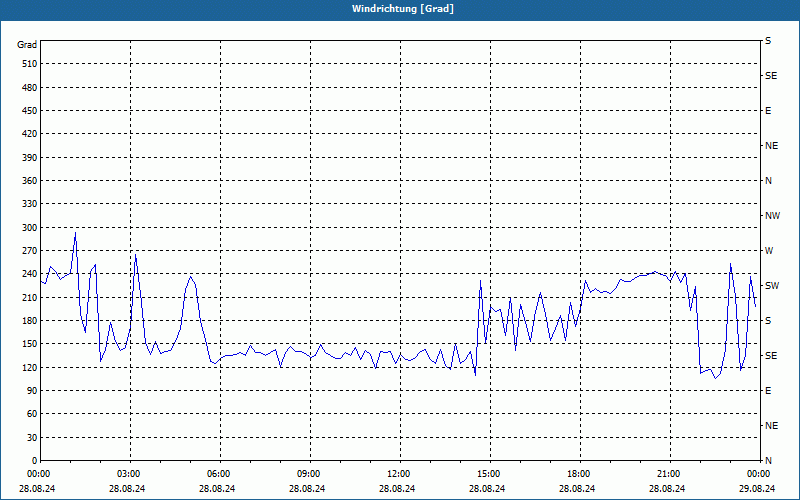This screenshot has height=500, width=800.
Task: Click the NE compass label level with 30
Action: pos(772,426)
